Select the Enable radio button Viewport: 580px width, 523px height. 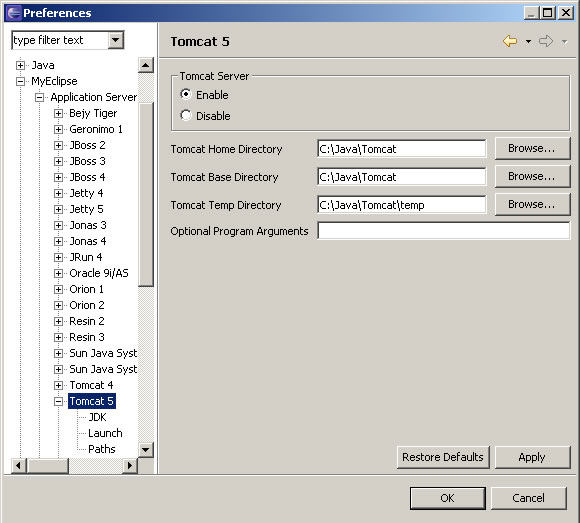[x=186, y=94]
